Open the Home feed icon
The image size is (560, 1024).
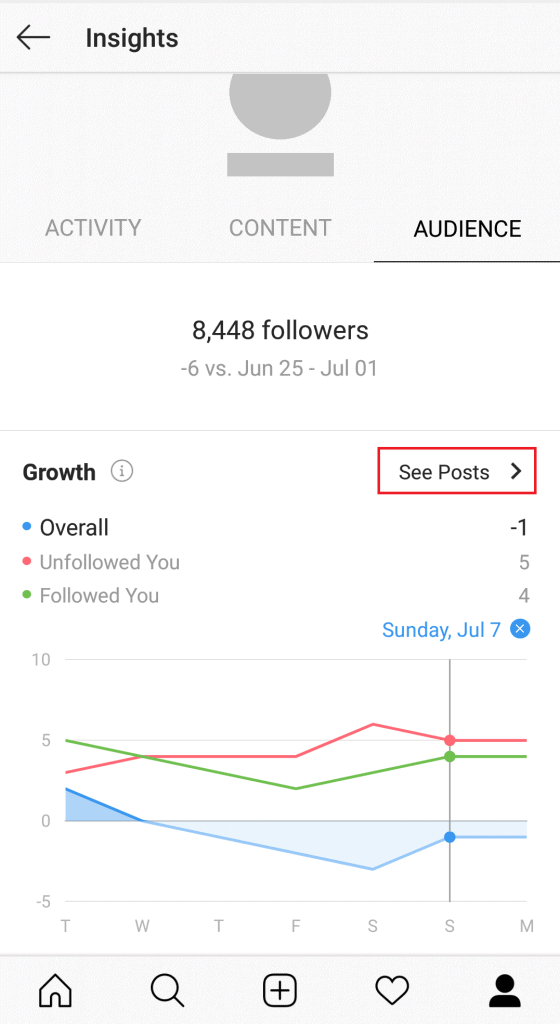click(55, 991)
